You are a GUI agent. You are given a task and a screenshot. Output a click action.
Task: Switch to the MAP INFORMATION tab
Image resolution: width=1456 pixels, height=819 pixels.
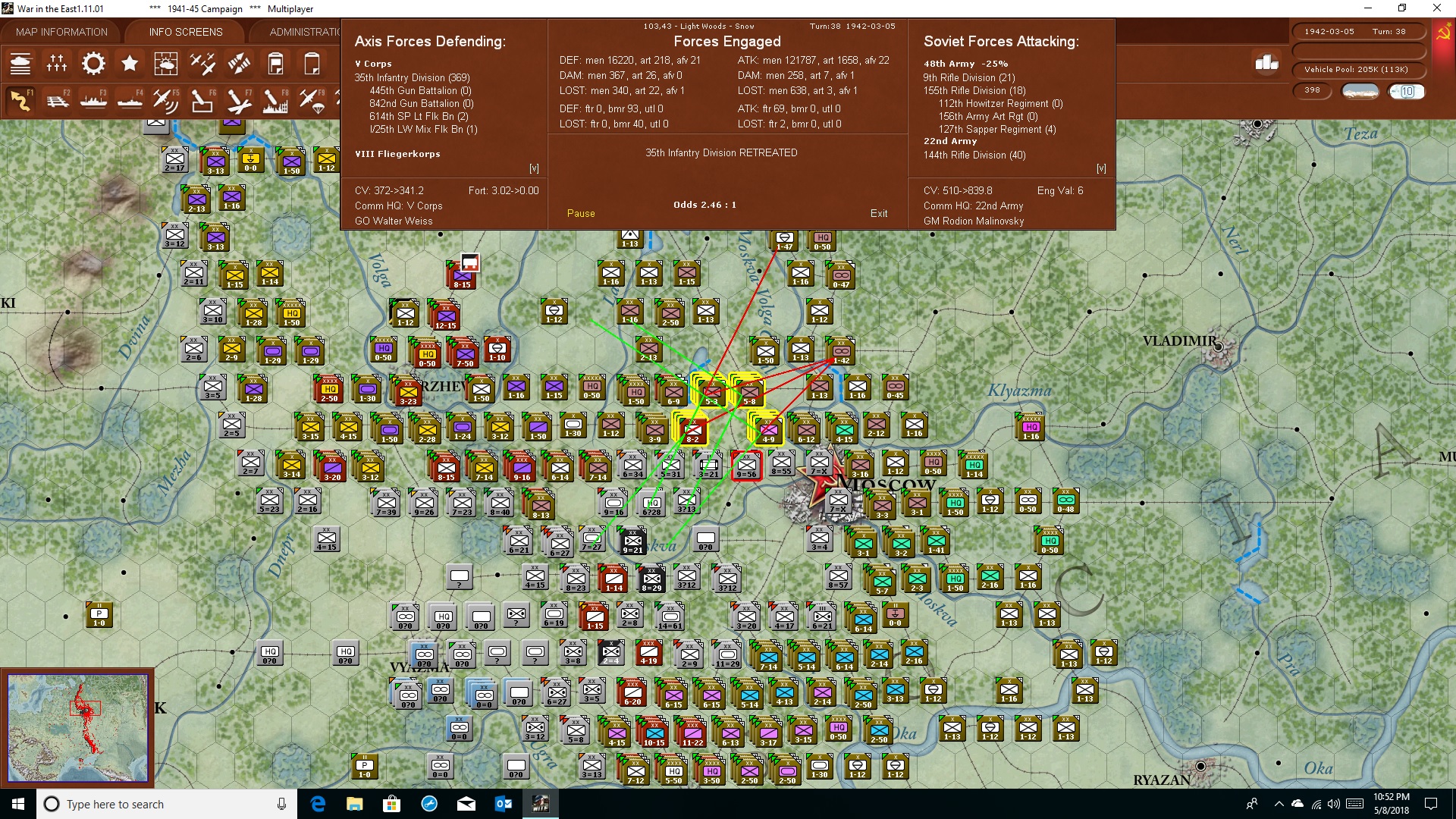(x=61, y=32)
